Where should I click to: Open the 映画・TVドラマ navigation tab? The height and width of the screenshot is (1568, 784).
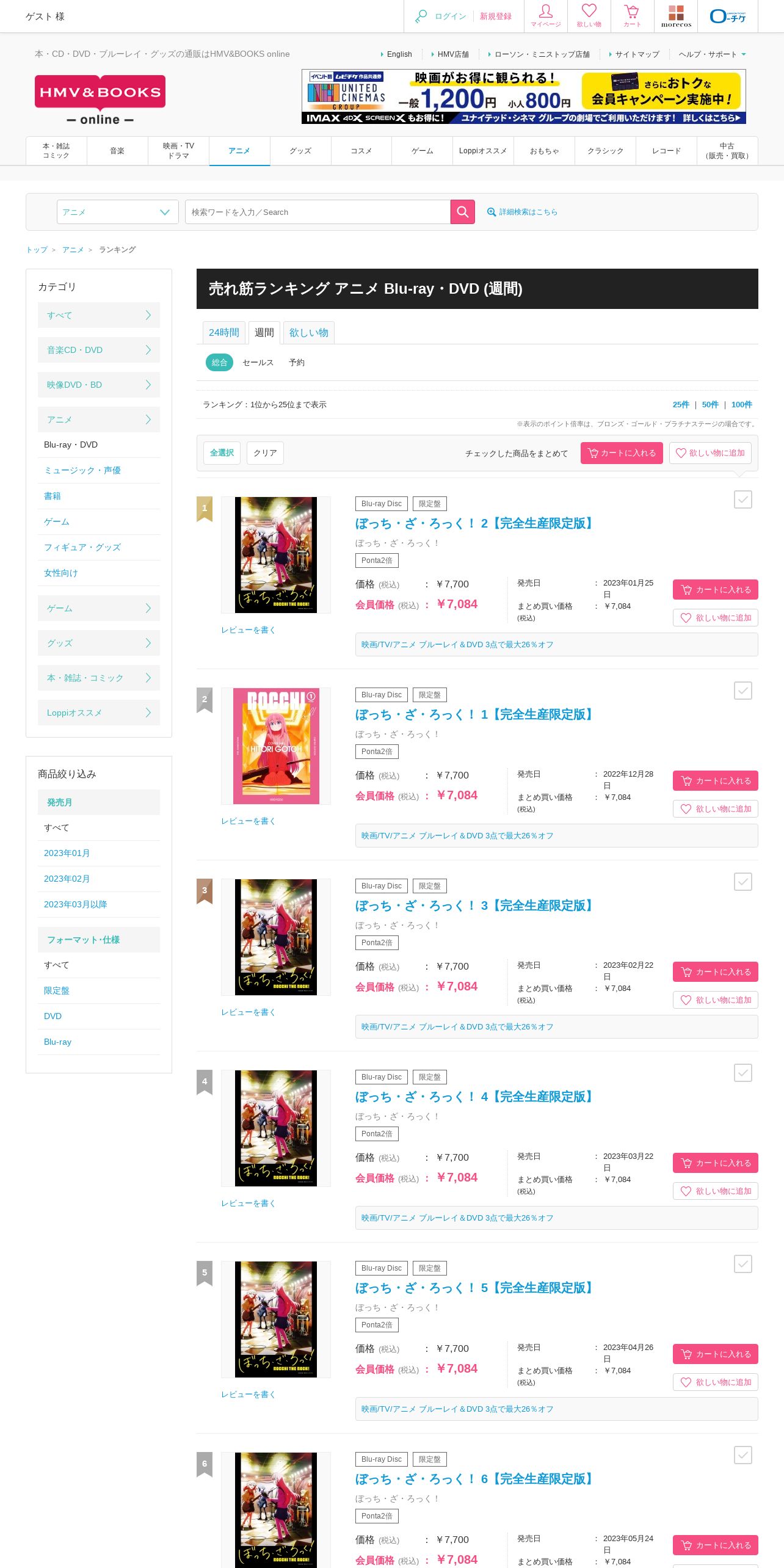(178, 151)
